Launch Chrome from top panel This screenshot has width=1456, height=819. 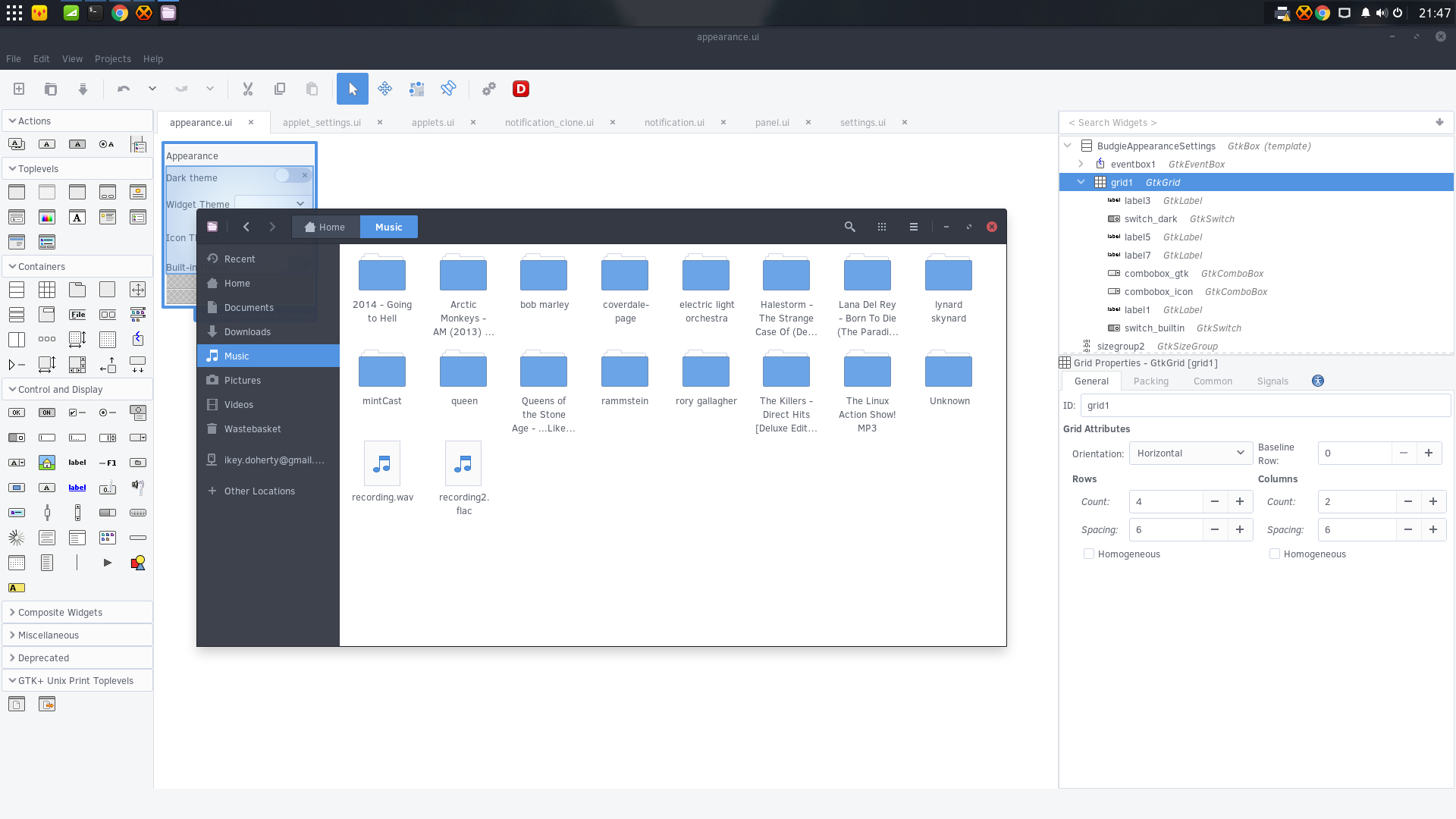click(x=119, y=13)
